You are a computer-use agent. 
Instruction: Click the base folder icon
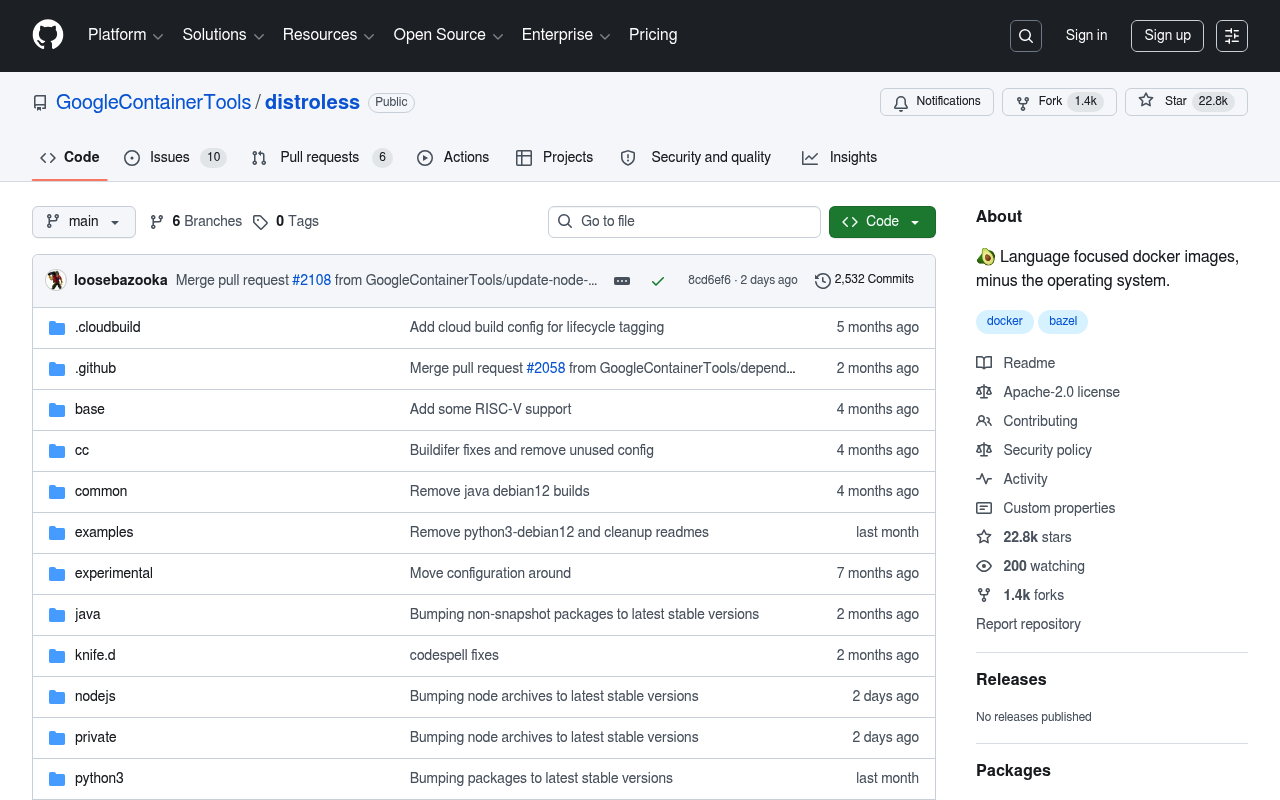point(57,410)
